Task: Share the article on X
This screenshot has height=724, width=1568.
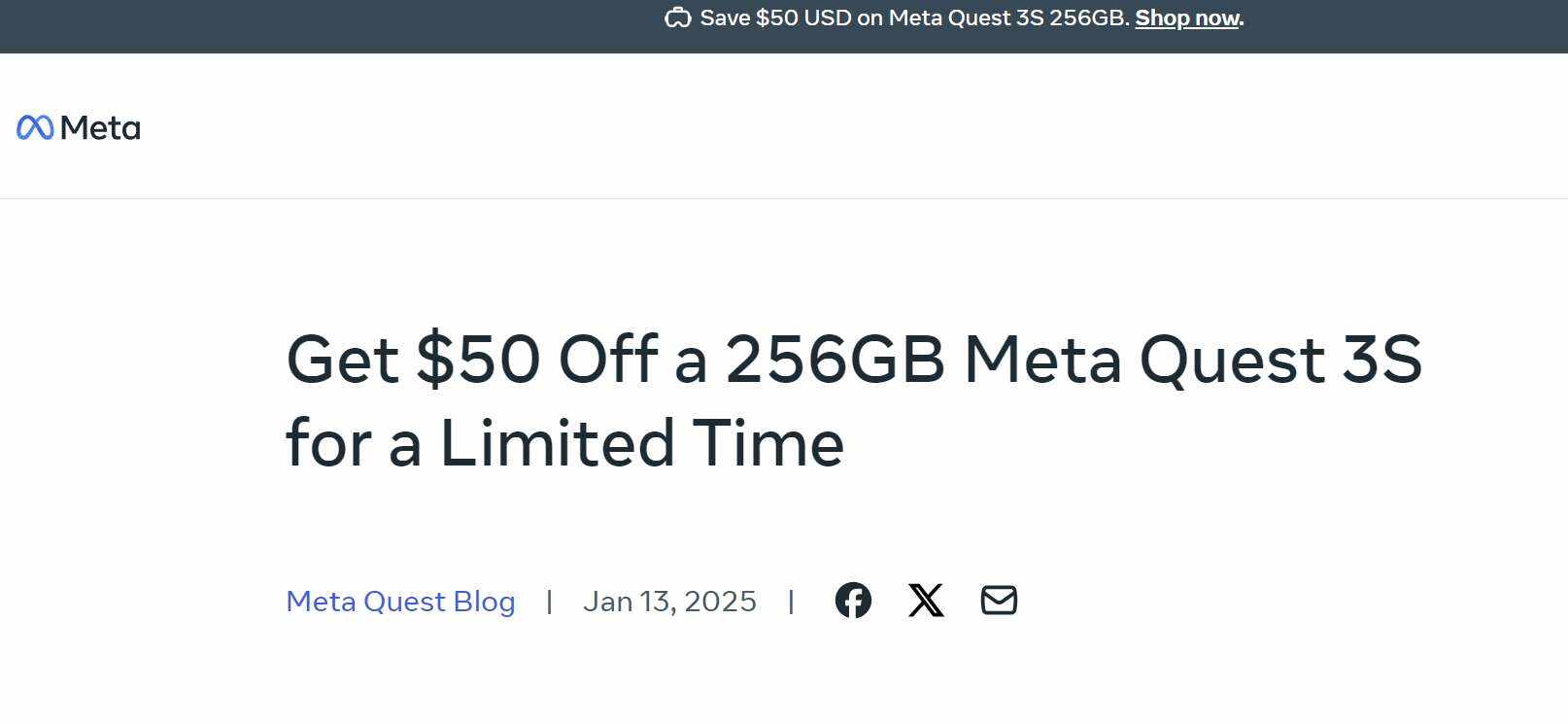Action: 926,601
